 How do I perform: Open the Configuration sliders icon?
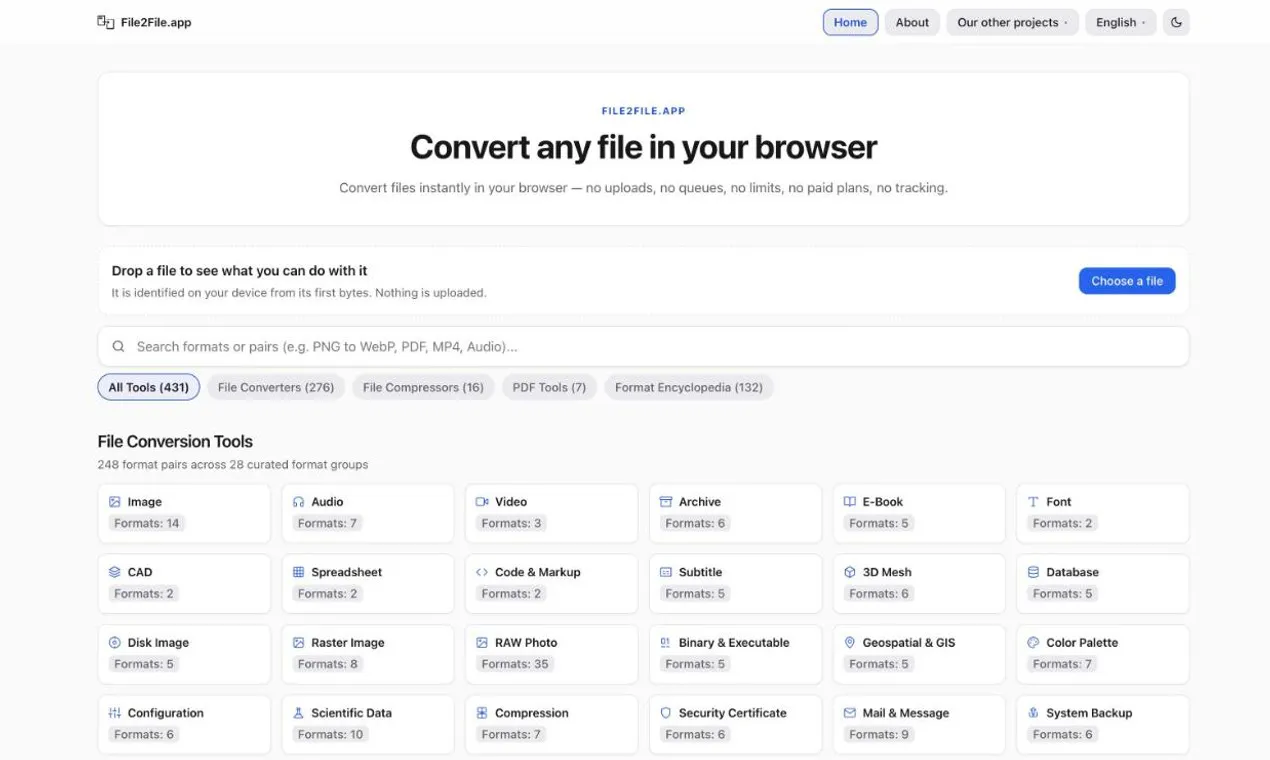115,713
